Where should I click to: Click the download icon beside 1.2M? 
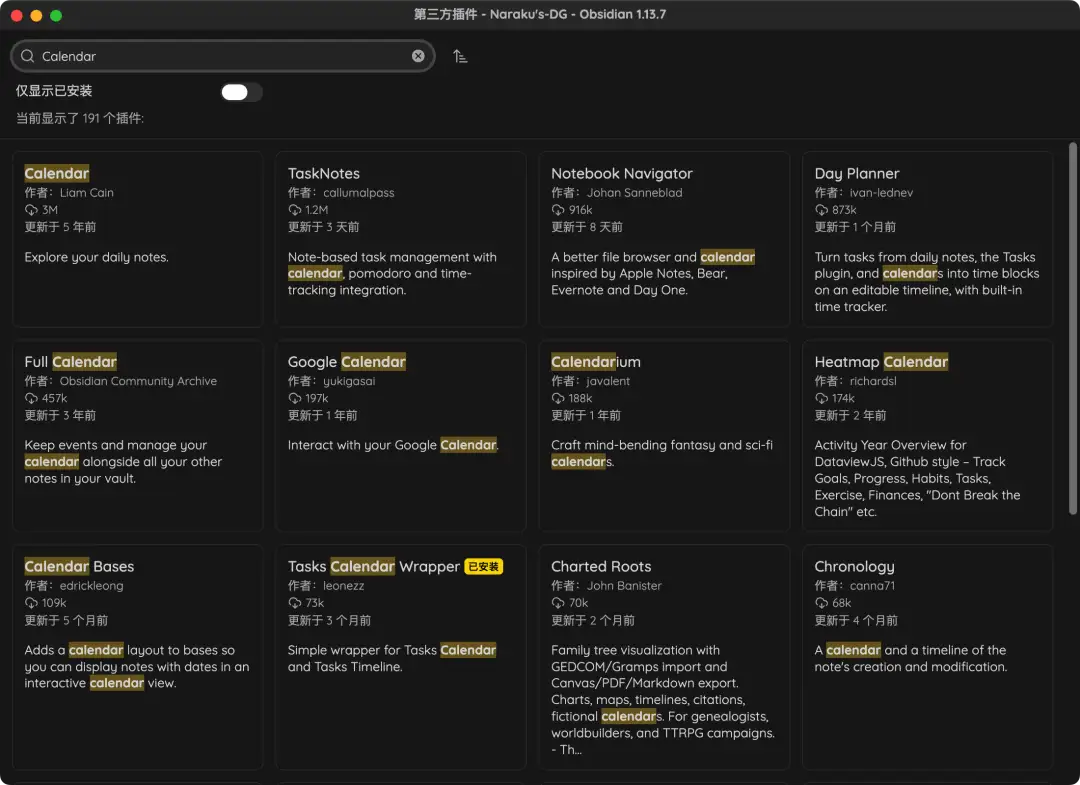click(x=295, y=210)
